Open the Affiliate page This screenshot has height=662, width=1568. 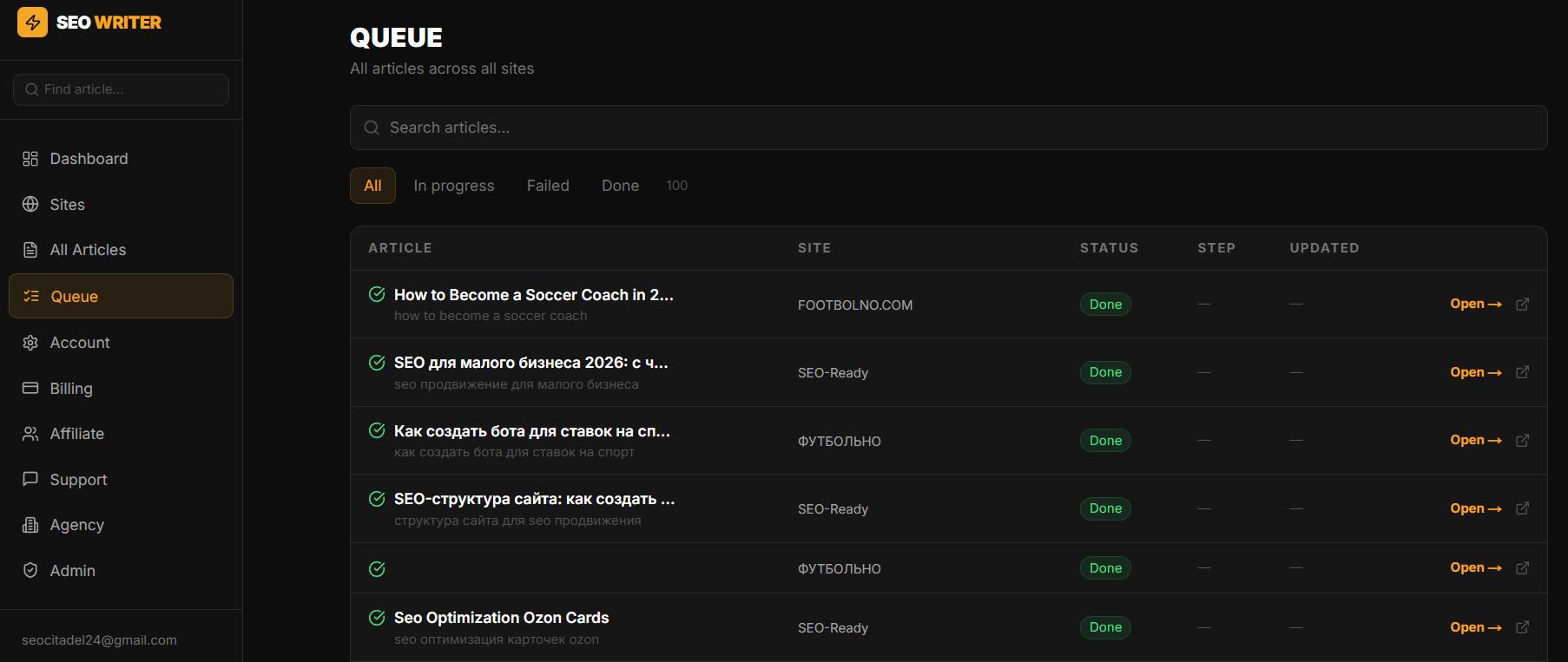[121, 434]
